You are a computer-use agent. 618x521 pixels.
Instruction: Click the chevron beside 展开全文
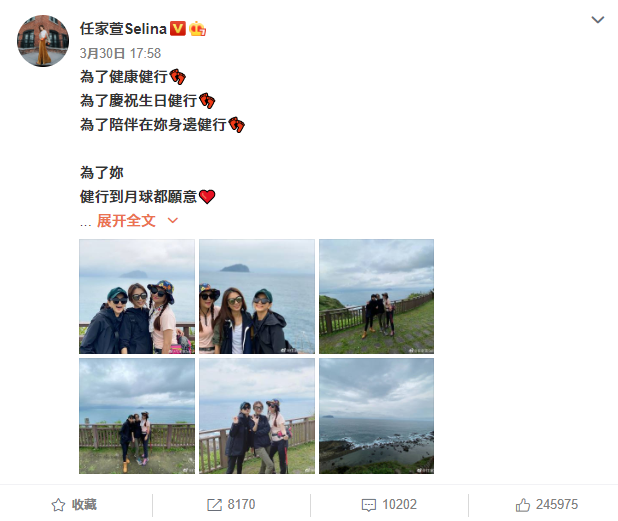tap(173, 220)
